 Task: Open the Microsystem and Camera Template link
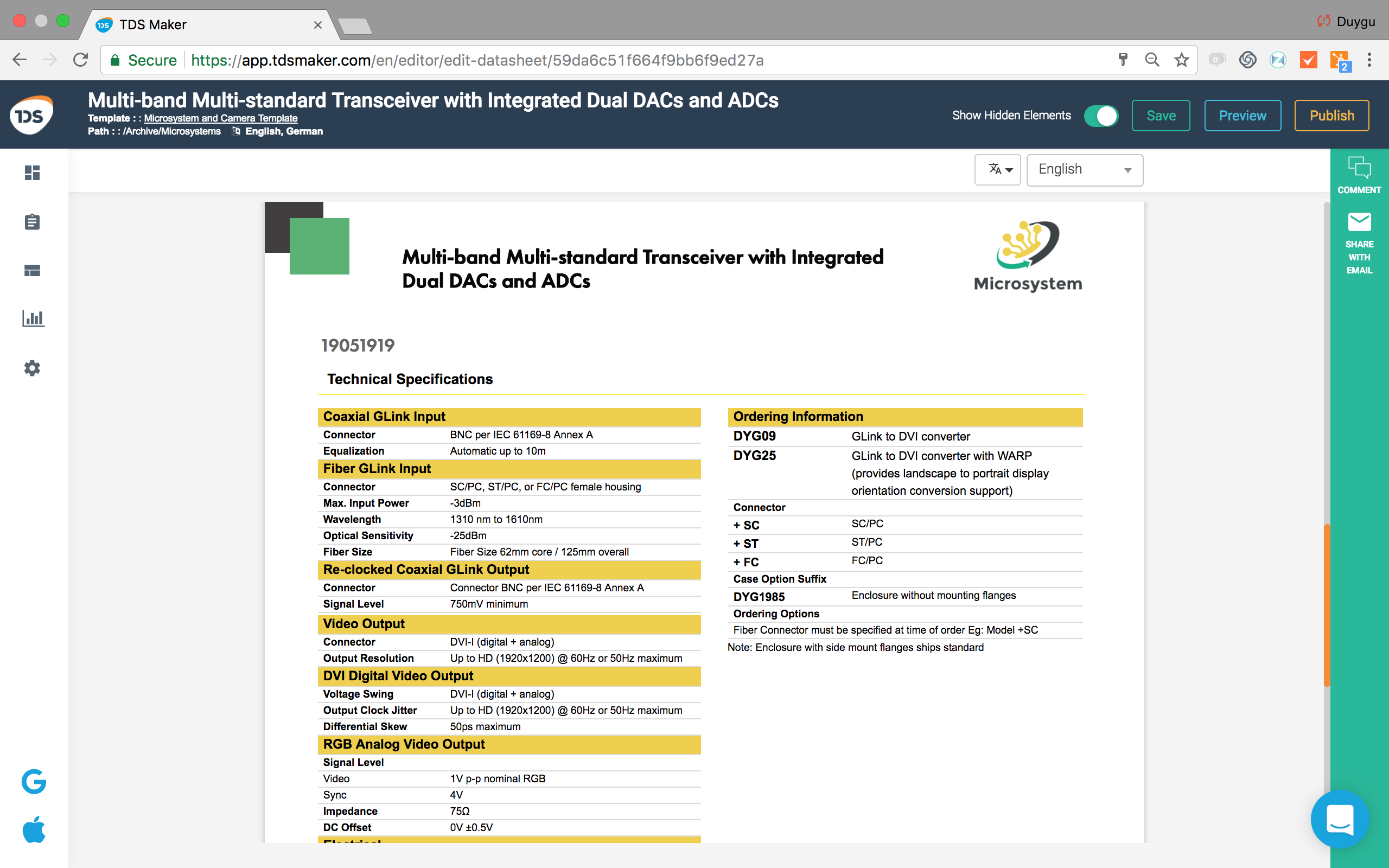point(220,118)
